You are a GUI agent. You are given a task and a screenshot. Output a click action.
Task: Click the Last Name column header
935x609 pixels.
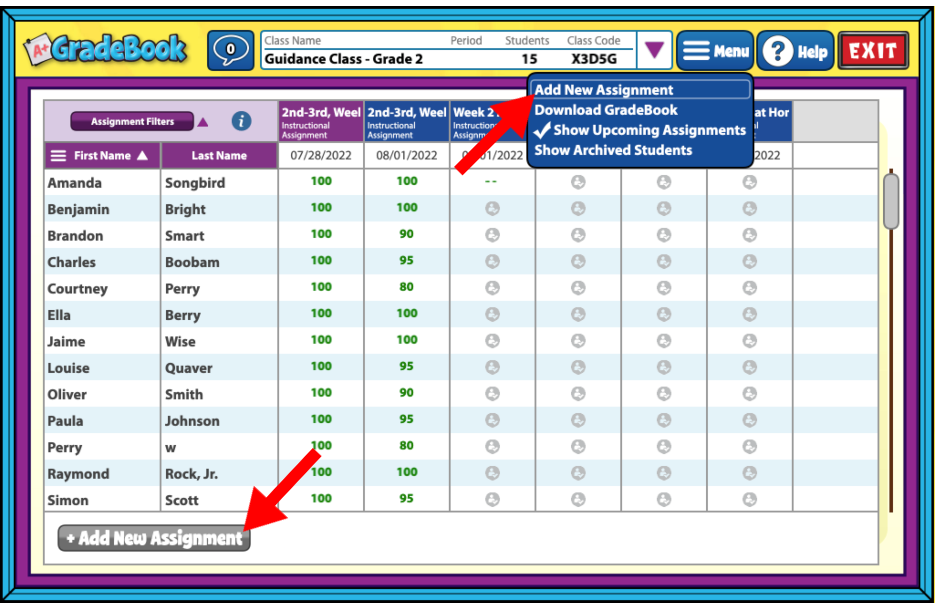click(219, 156)
